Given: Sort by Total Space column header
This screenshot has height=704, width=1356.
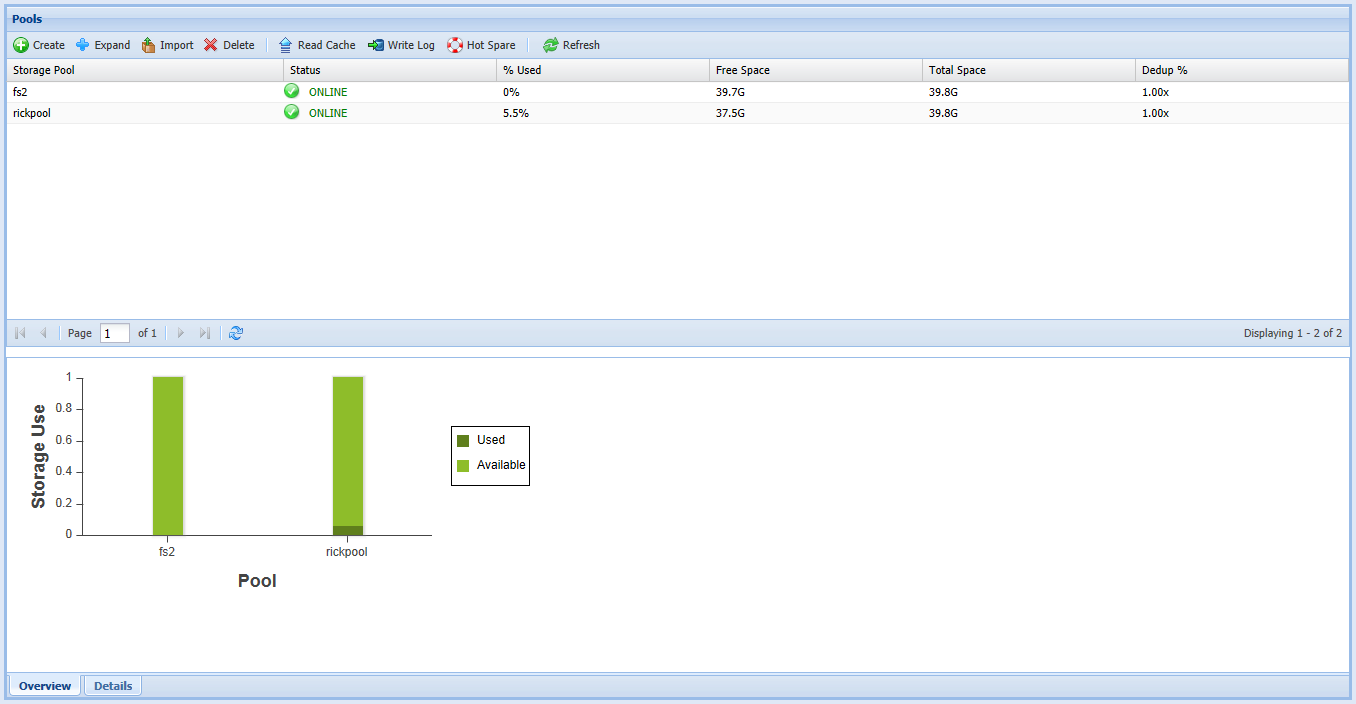Looking at the screenshot, I should tap(1029, 70).
